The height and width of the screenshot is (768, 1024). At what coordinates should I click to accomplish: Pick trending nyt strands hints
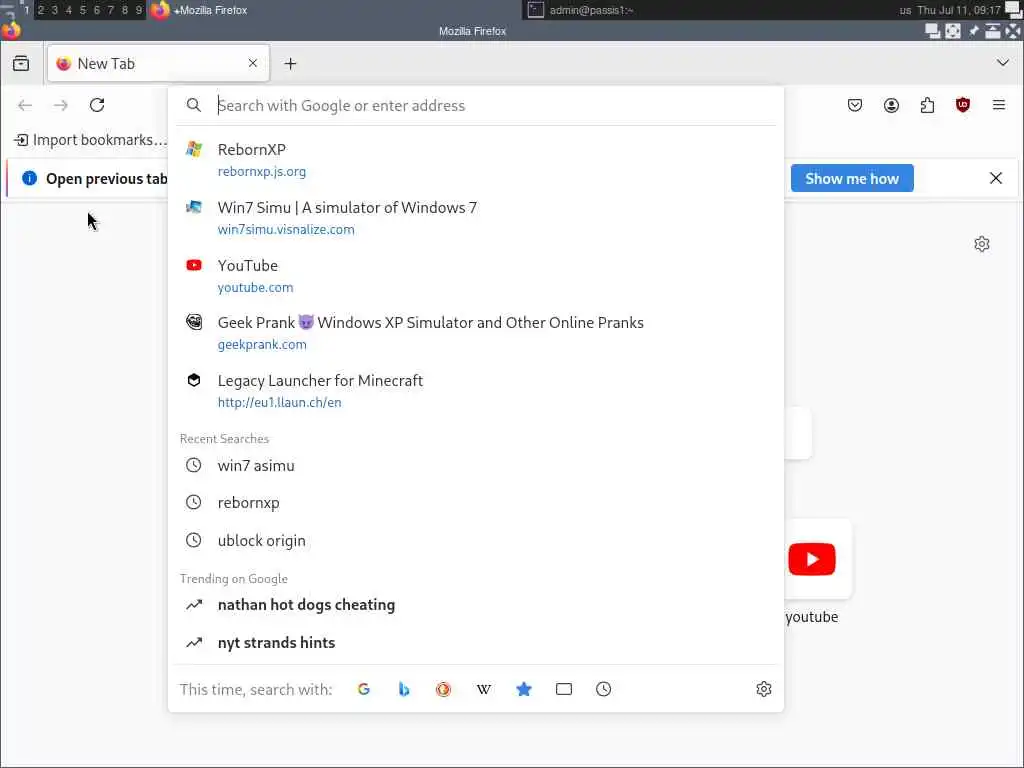pos(475,643)
